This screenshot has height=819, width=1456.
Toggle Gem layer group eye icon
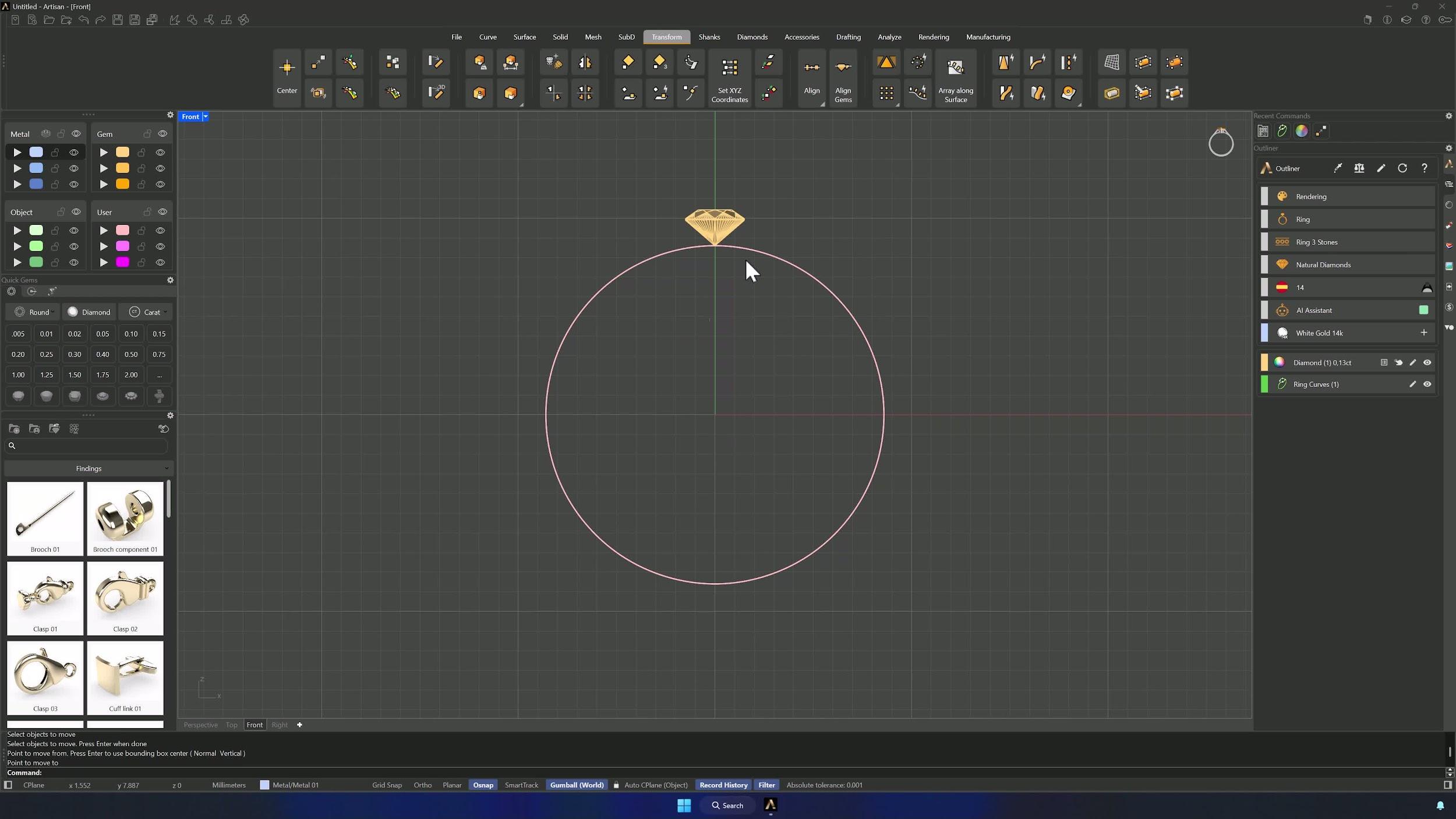click(x=162, y=134)
